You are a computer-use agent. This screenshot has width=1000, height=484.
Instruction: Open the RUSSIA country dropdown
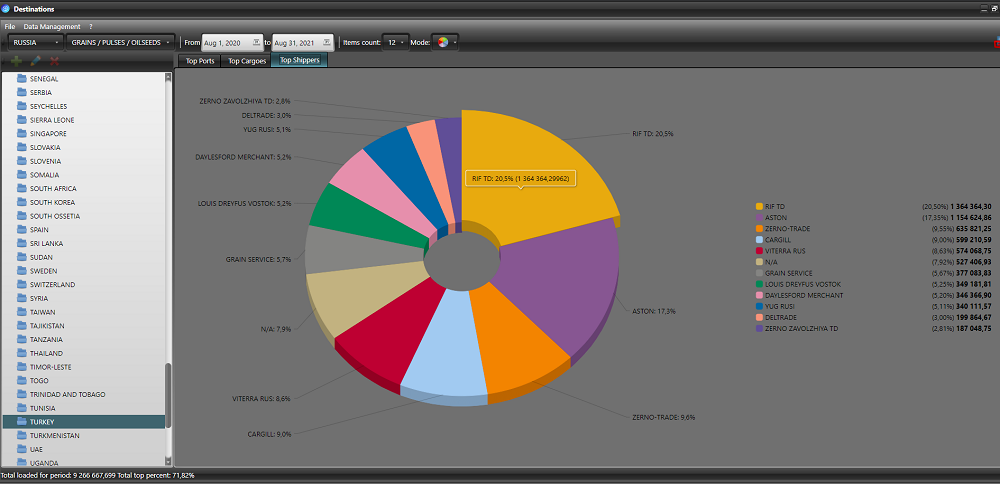36,42
